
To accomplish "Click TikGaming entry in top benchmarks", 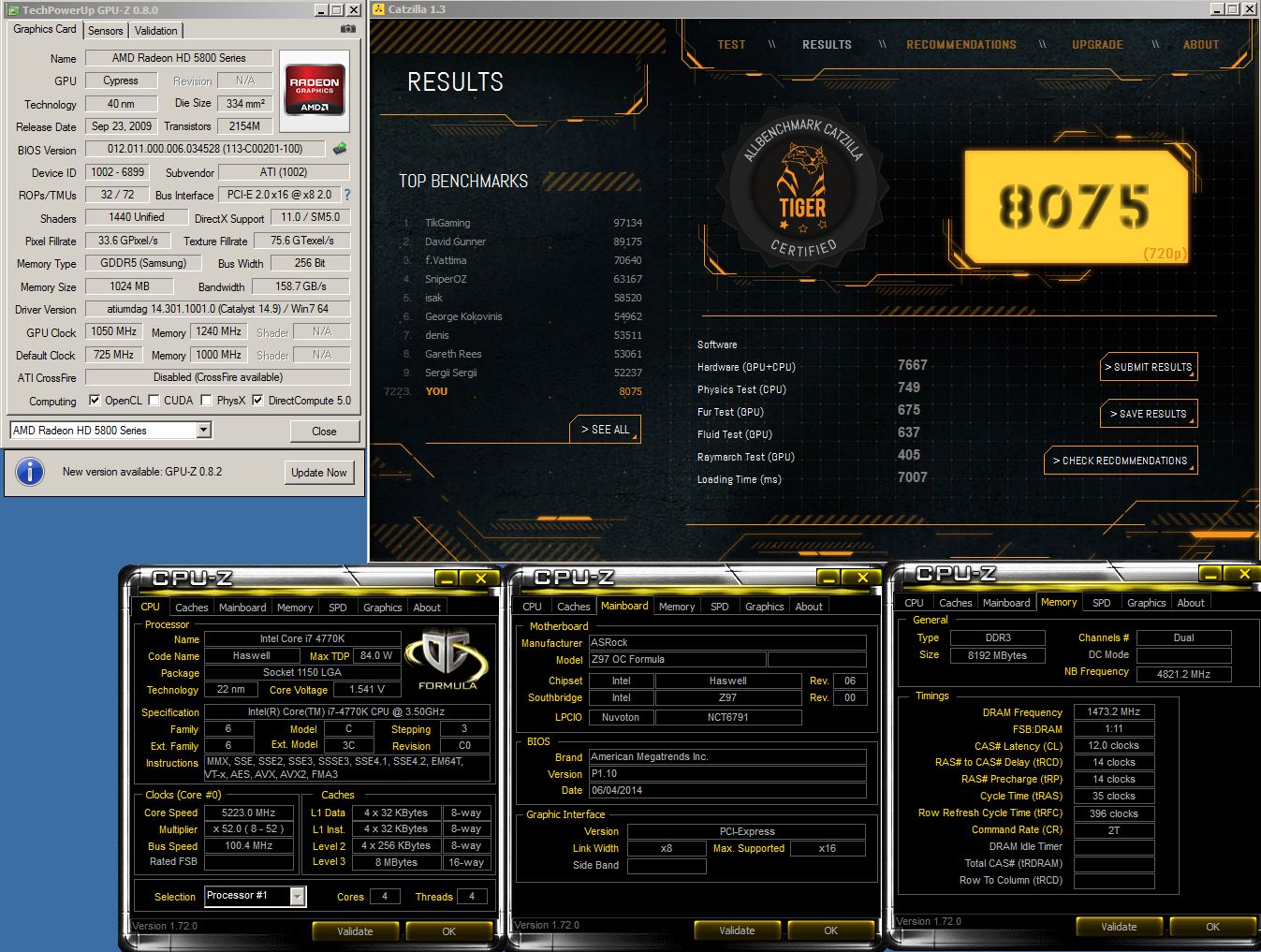I will pos(522,223).
